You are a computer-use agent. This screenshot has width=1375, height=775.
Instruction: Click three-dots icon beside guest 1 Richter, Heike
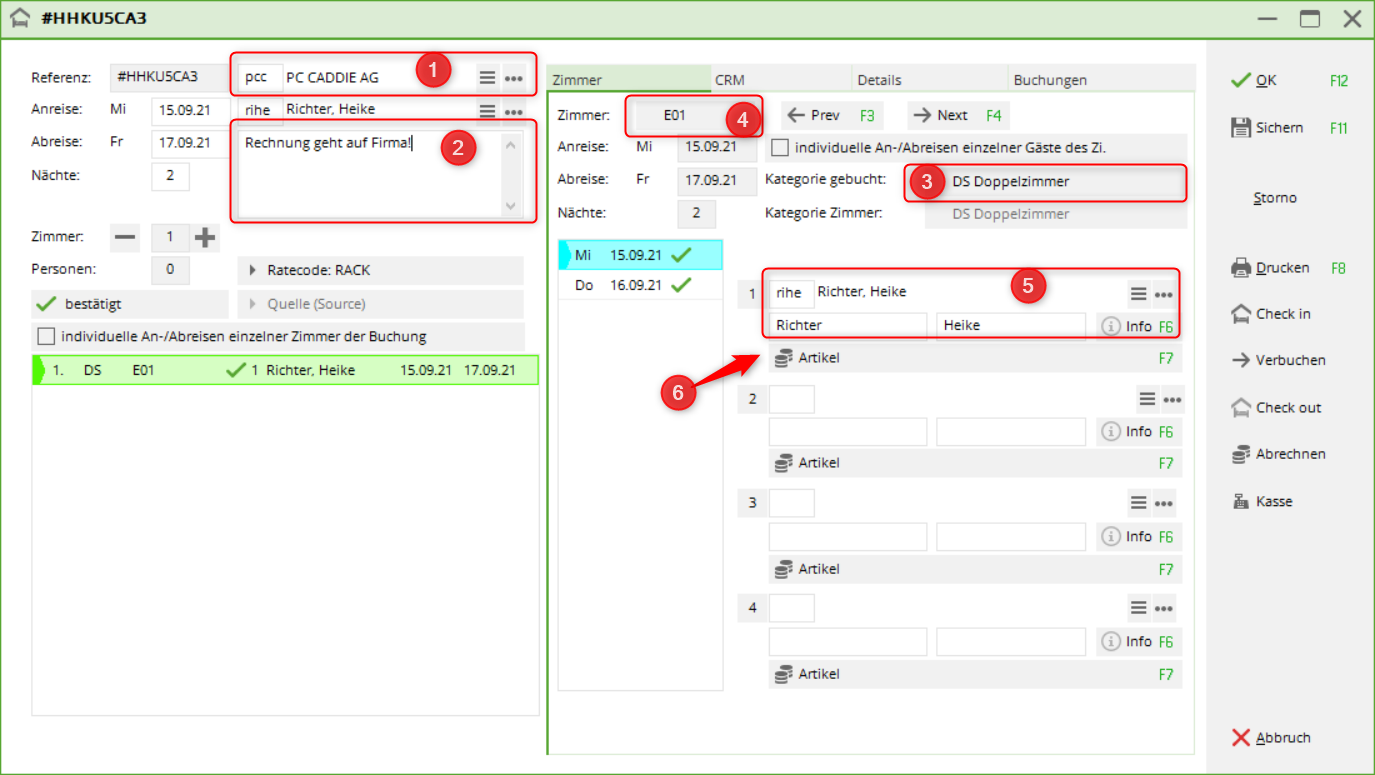pos(1163,294)
